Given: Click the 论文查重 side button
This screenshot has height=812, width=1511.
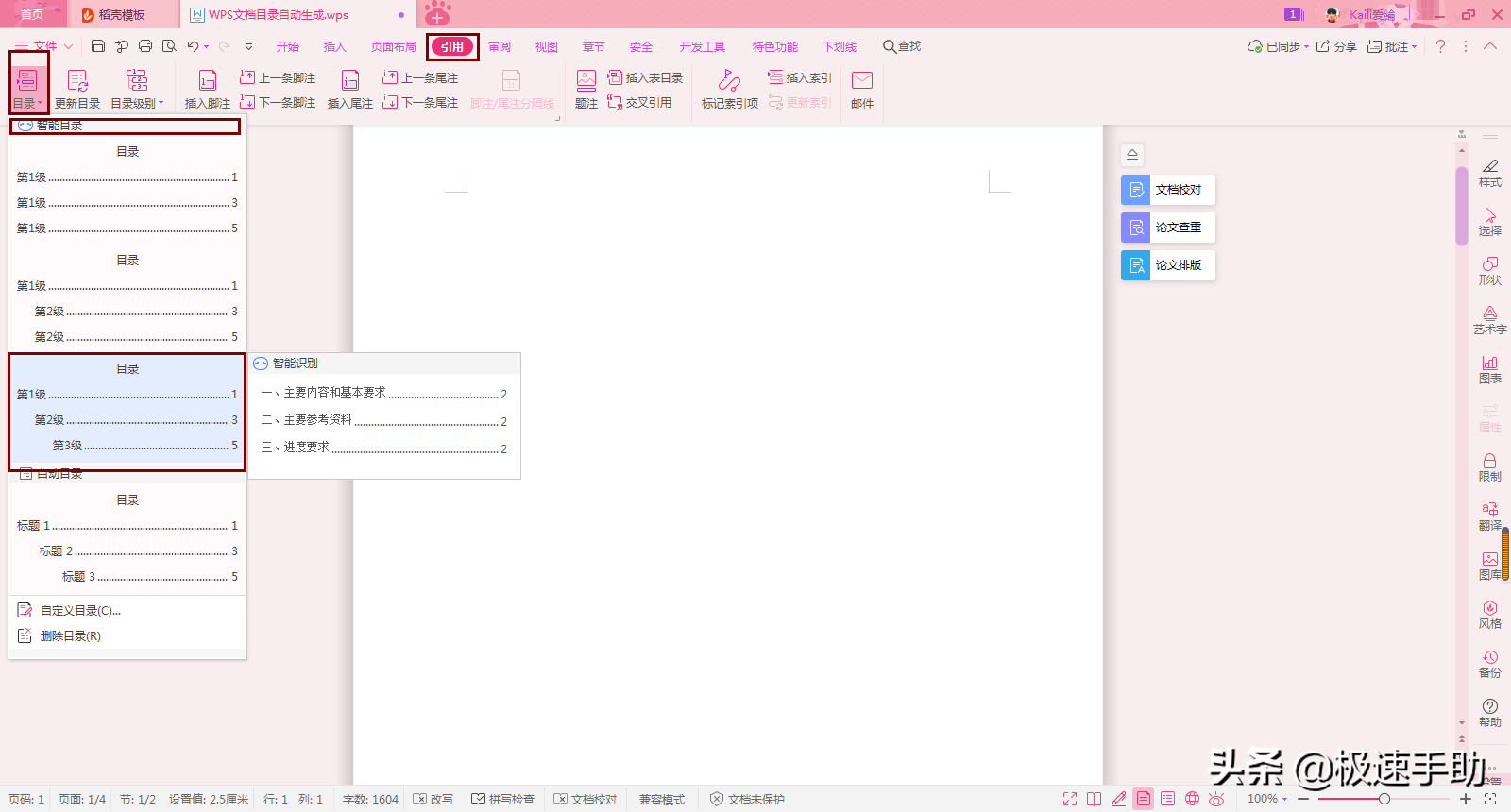Looking at the screenshot, I should coord(1168,228).
